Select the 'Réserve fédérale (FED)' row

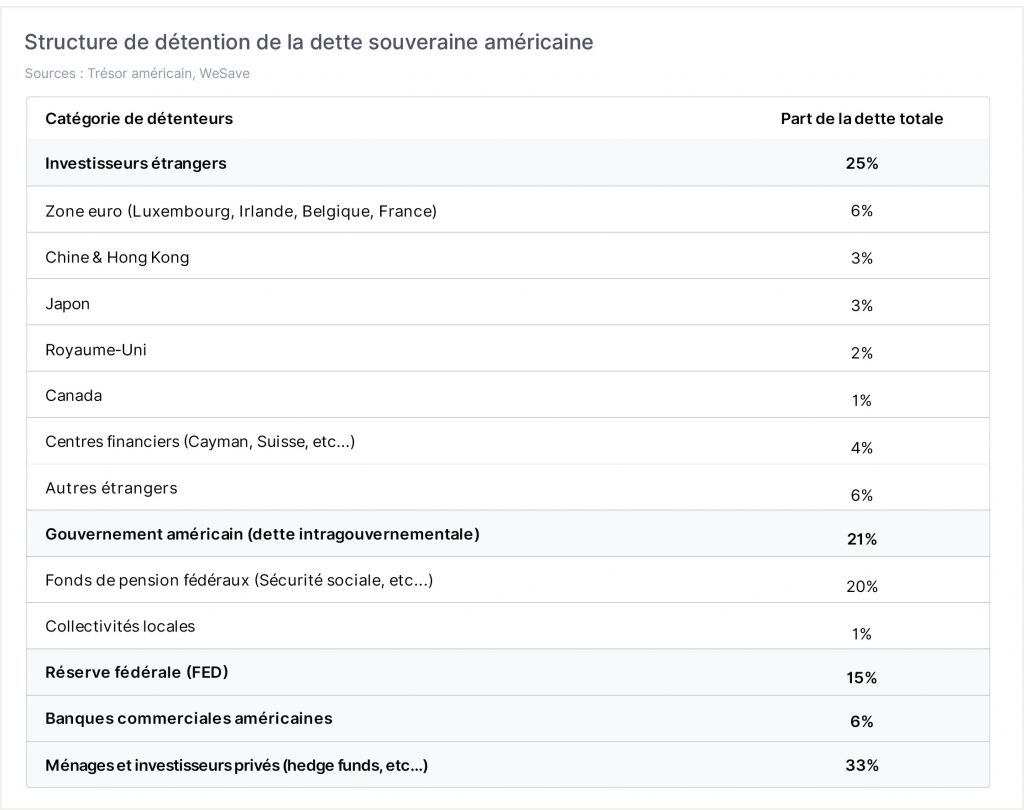coord(507,672)
